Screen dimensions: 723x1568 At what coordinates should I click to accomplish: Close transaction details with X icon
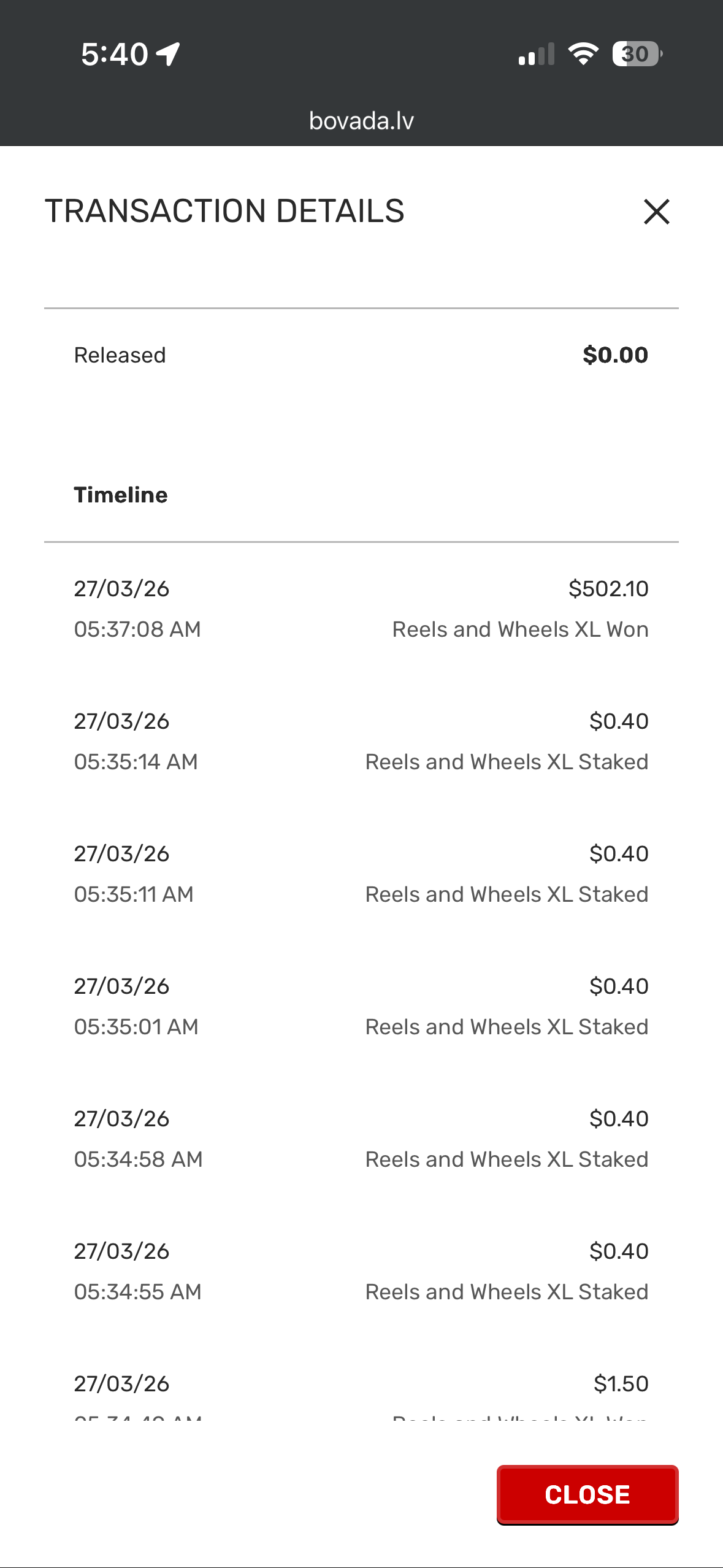point(656,212)
